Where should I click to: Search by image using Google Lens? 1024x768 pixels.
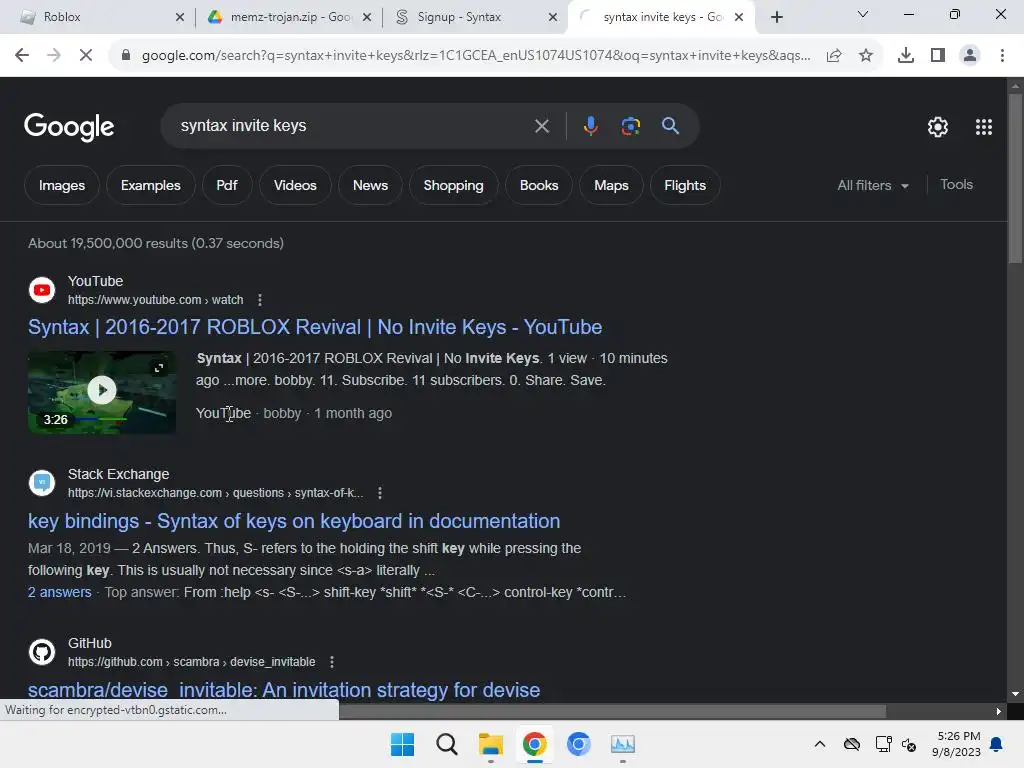click(x=630, y=126)
